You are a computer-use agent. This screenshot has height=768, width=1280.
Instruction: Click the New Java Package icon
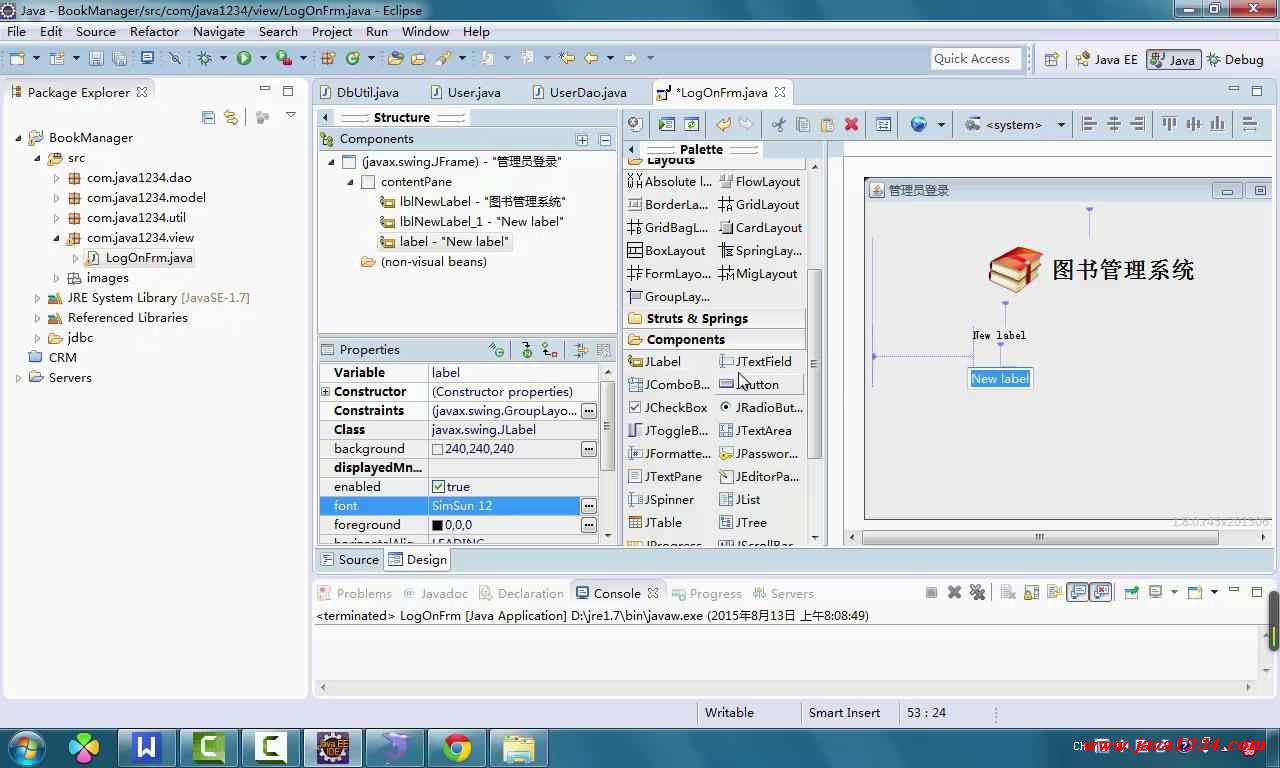click(x=327, y=58)
